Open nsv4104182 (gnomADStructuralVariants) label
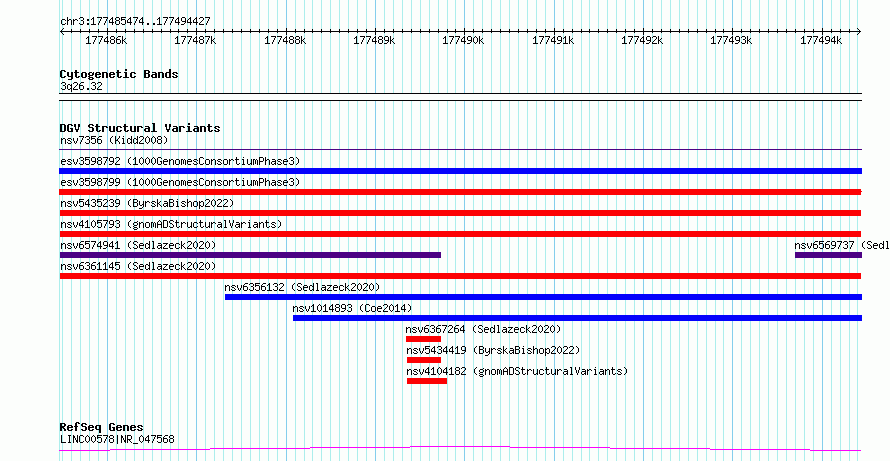This screenshot has height=461, width=890. pyautogui.click(x=517, y=371)
